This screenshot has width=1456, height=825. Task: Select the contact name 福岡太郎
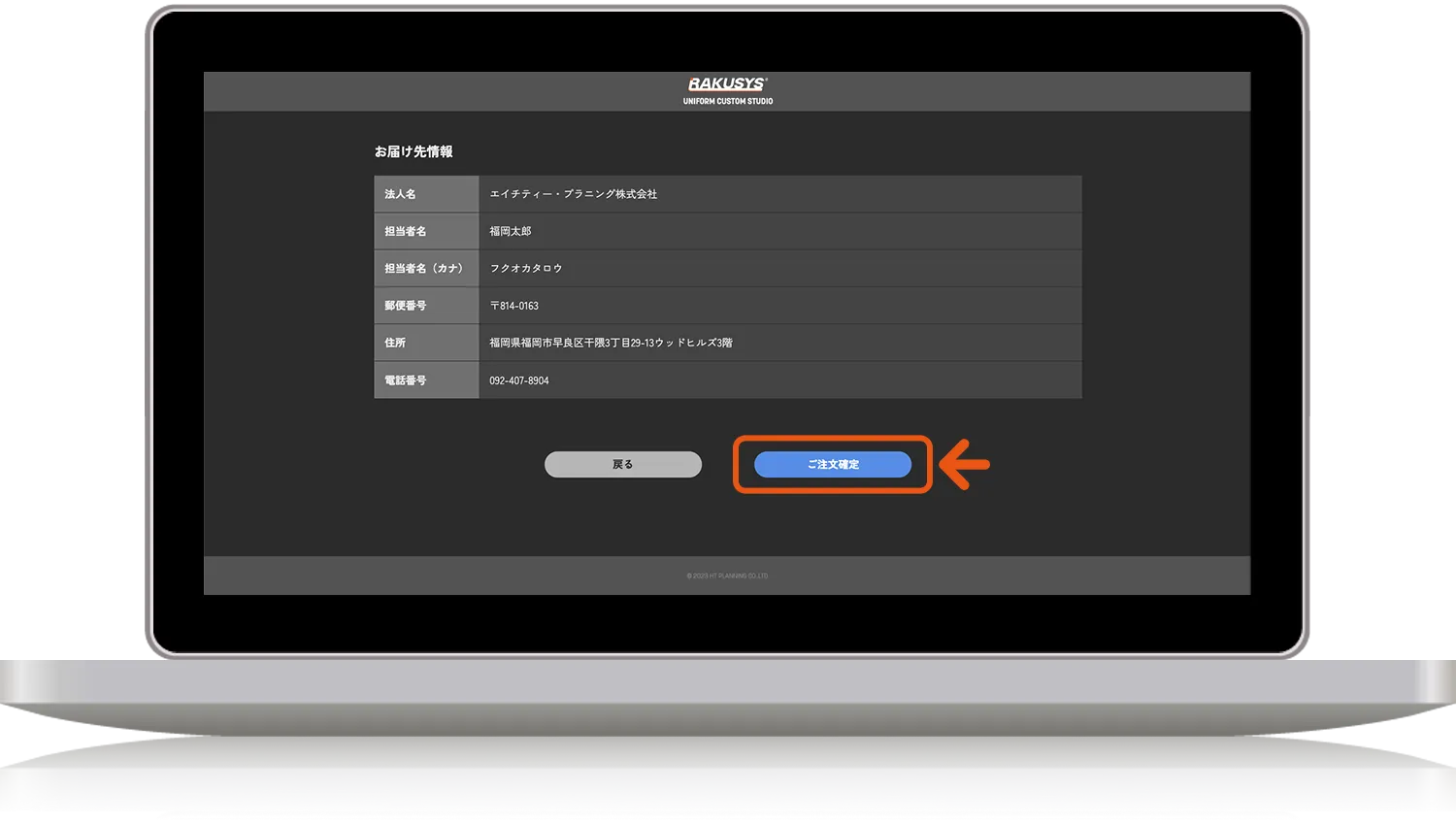(510, 231)
